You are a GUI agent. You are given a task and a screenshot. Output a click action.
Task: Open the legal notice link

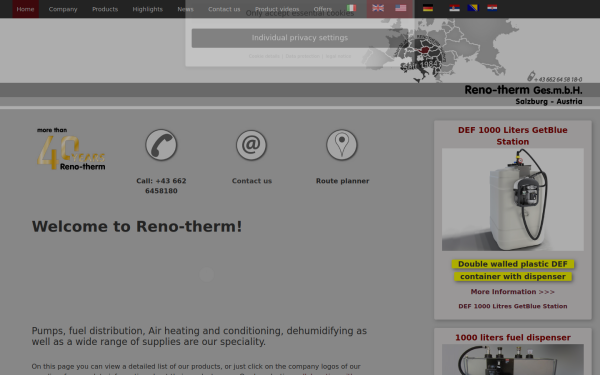338,56
